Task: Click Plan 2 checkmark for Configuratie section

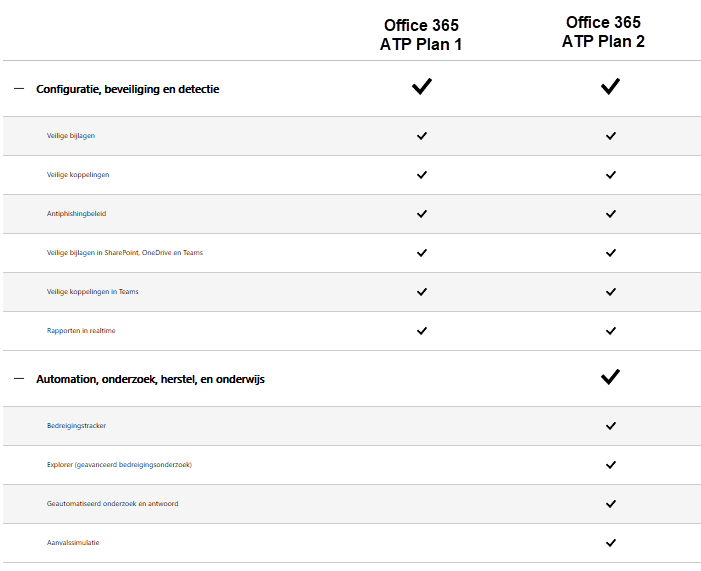Action: point(610,86)
